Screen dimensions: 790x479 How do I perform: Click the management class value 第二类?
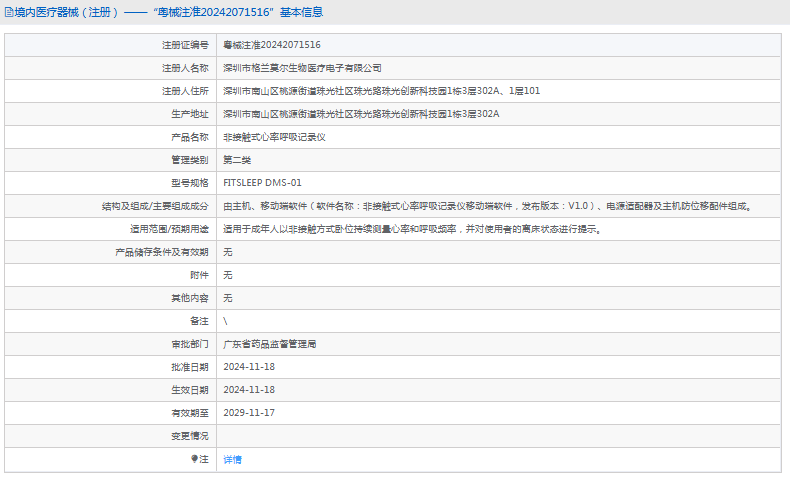pos(237,160)
